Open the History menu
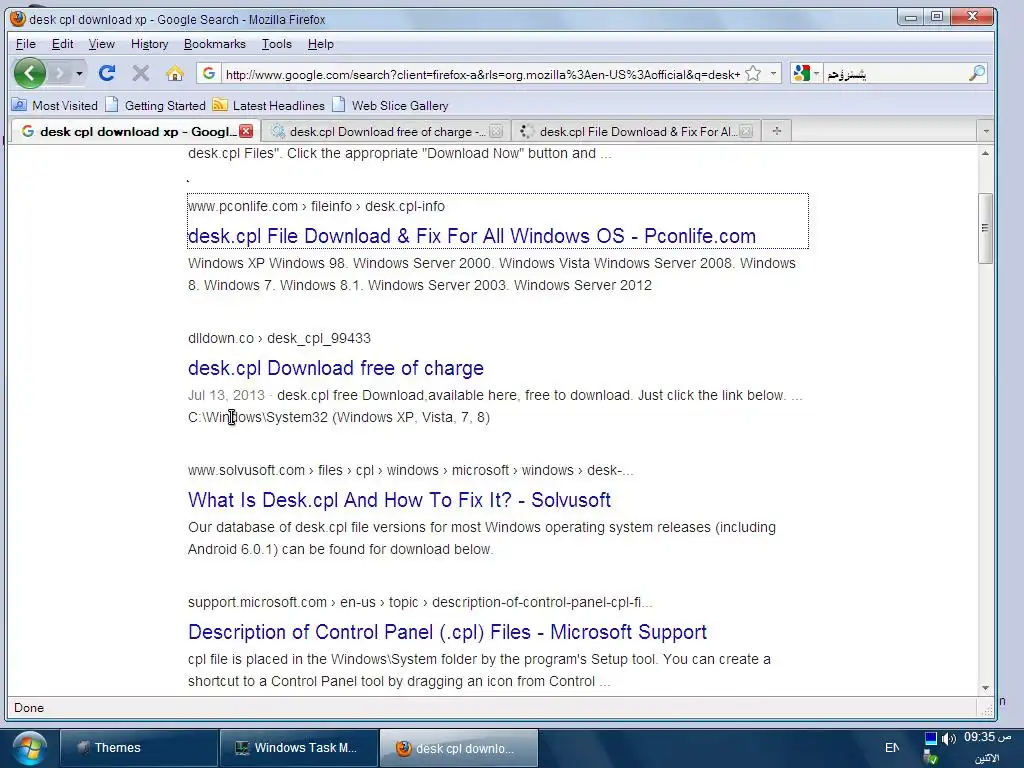 coord(150,44)
